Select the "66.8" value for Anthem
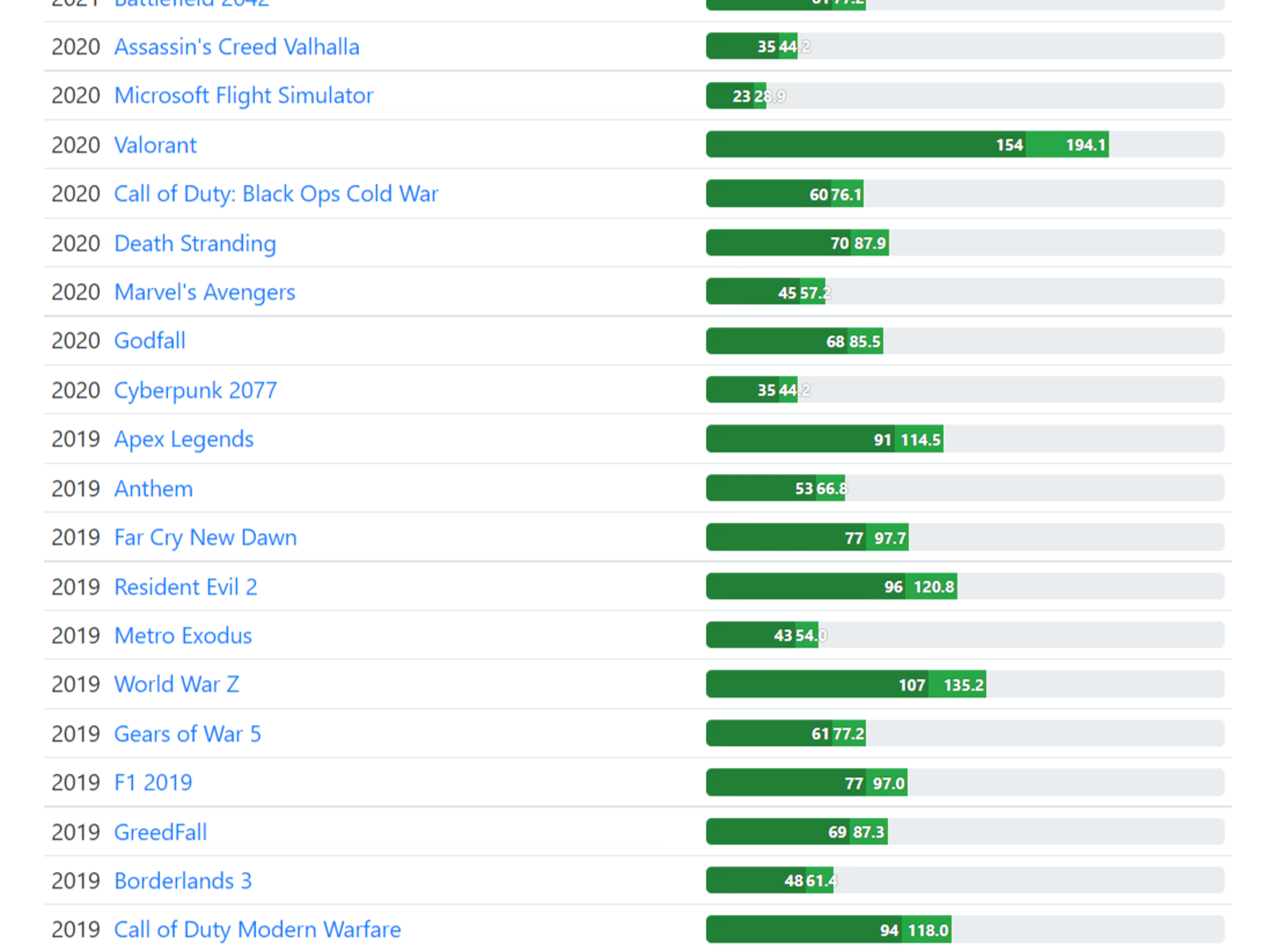Screen dimensions: 1270x952 coord(832,488)
